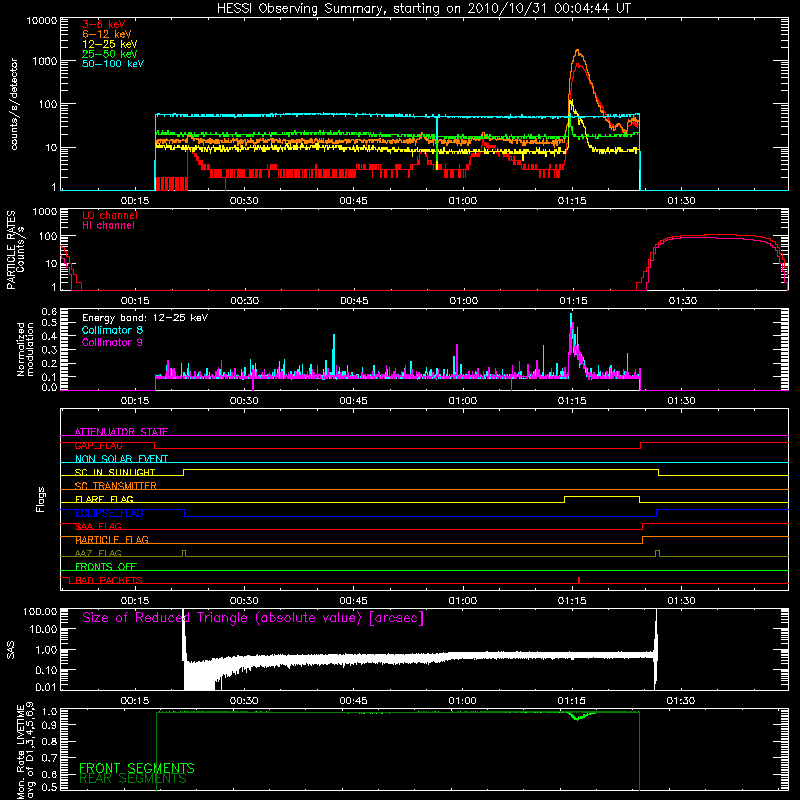
Task: Select the ECLIPSE_FLAG label
Action: point(109,513)
